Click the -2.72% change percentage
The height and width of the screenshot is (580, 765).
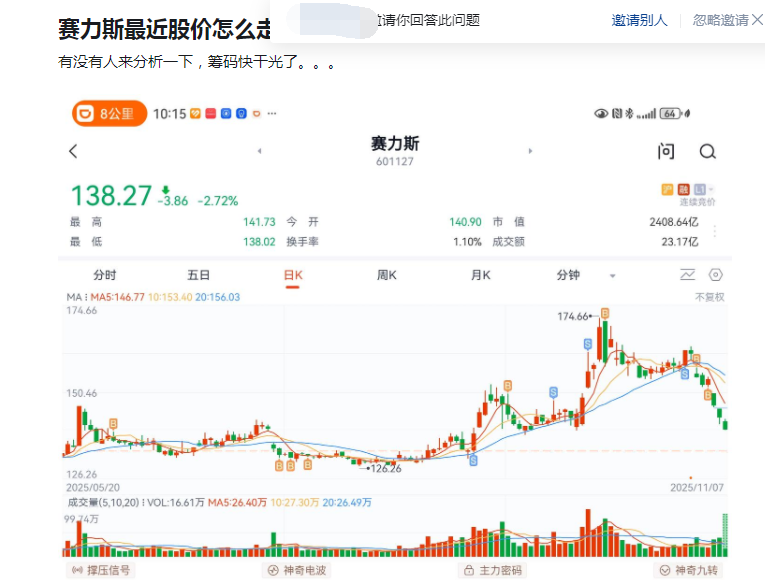tap(218, 200)
